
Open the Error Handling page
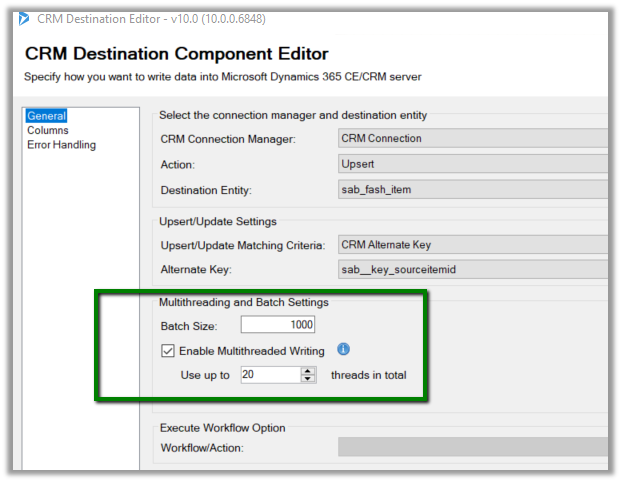(x=61, y=145)
